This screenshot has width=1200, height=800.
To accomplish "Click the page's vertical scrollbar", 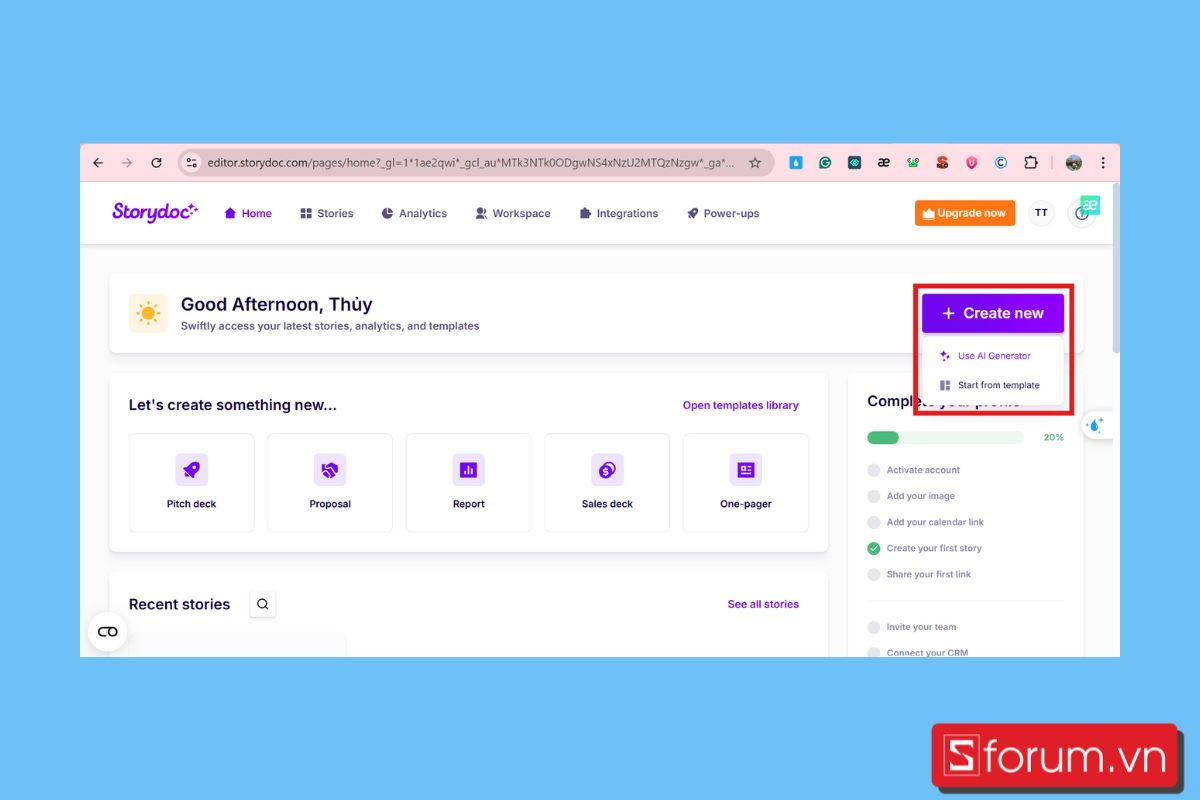I will (1116, 267).
